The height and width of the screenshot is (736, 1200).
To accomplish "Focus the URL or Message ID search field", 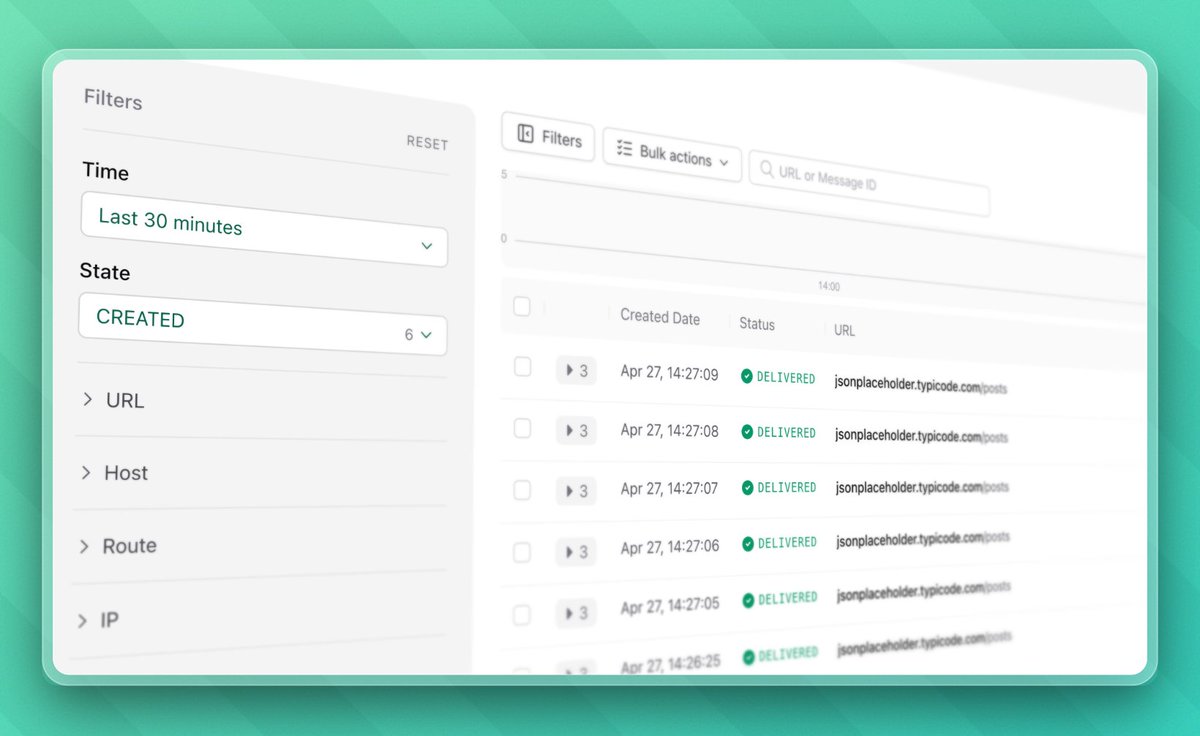I will coord(869,183).
